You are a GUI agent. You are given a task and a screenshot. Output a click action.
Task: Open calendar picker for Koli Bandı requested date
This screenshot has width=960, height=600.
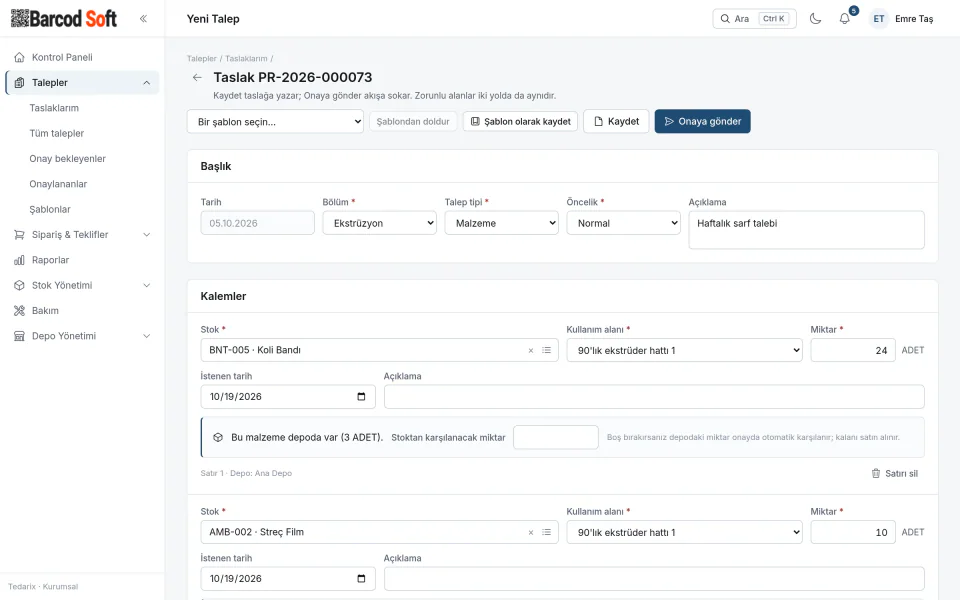tap(361, 397)
